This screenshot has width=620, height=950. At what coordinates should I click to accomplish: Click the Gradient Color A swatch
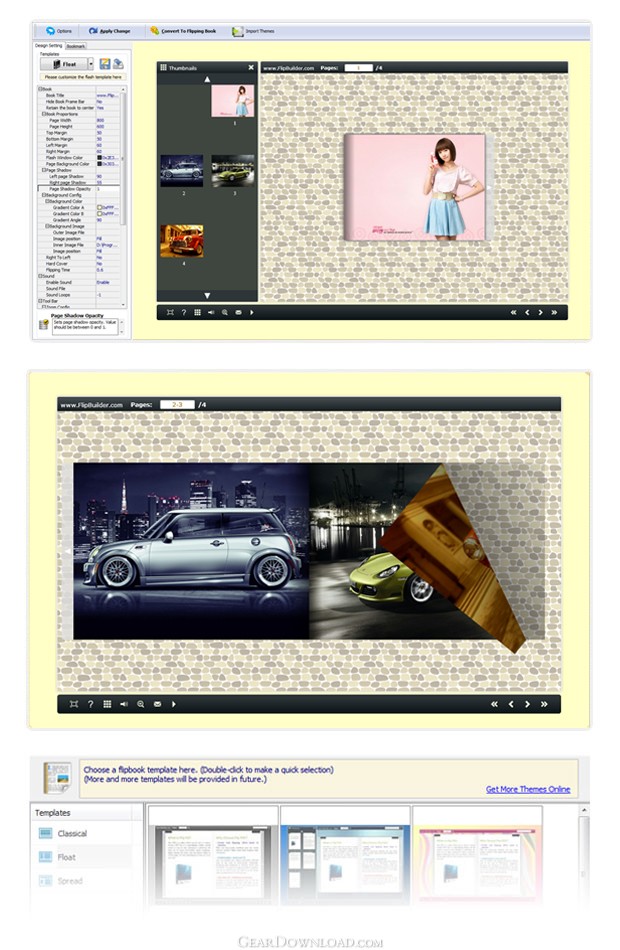click(100, 207)
